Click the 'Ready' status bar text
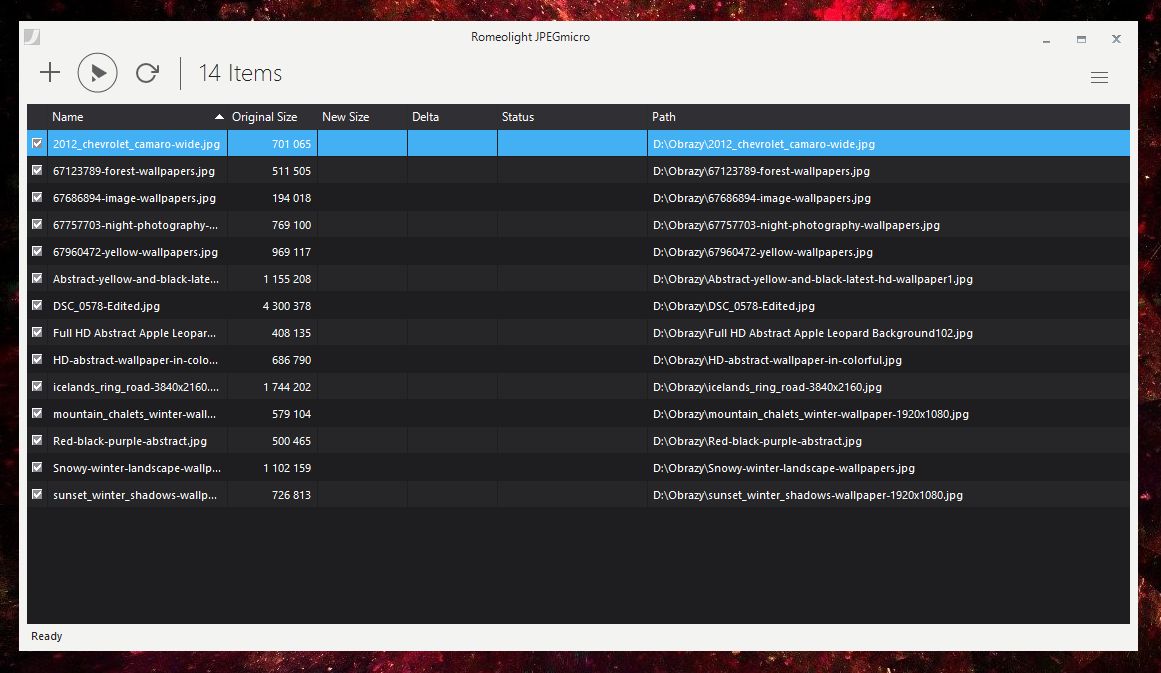 click(x=47, y=636)
